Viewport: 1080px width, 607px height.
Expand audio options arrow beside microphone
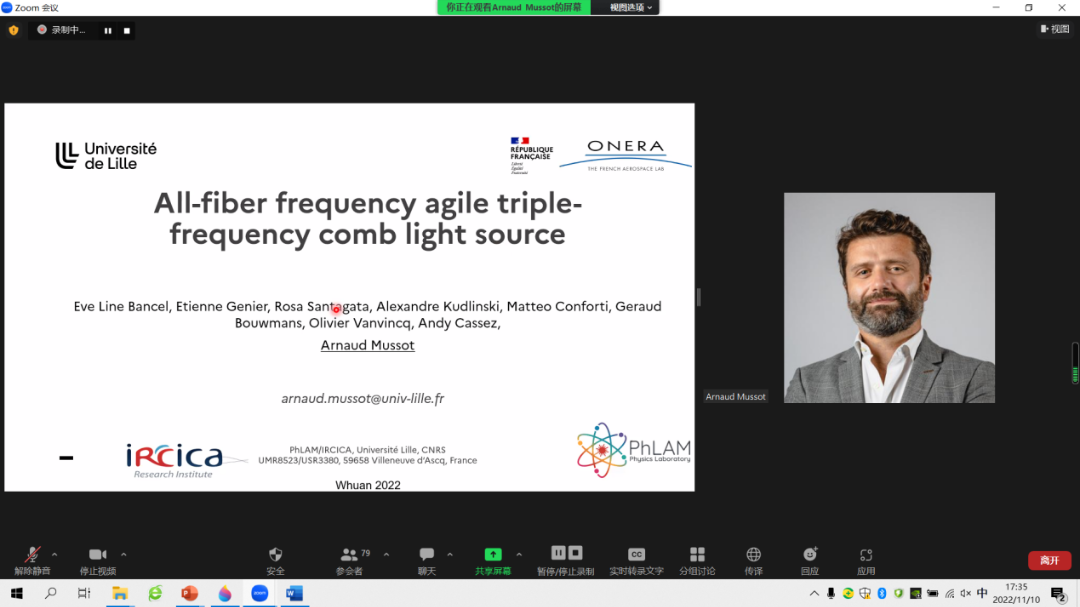(54, 554)
